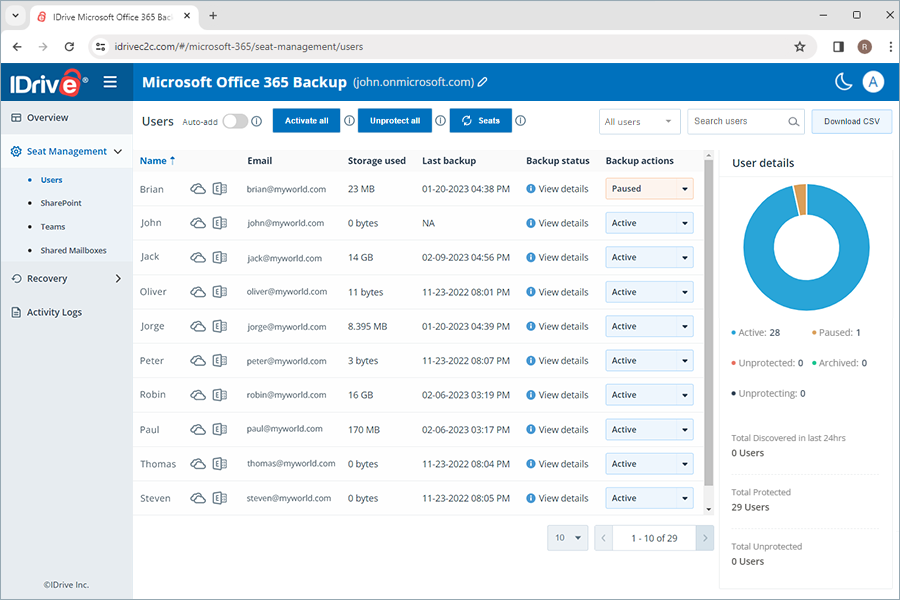Click the search magnifier icon
Screen dimensions: 900x600
point(793,122)
